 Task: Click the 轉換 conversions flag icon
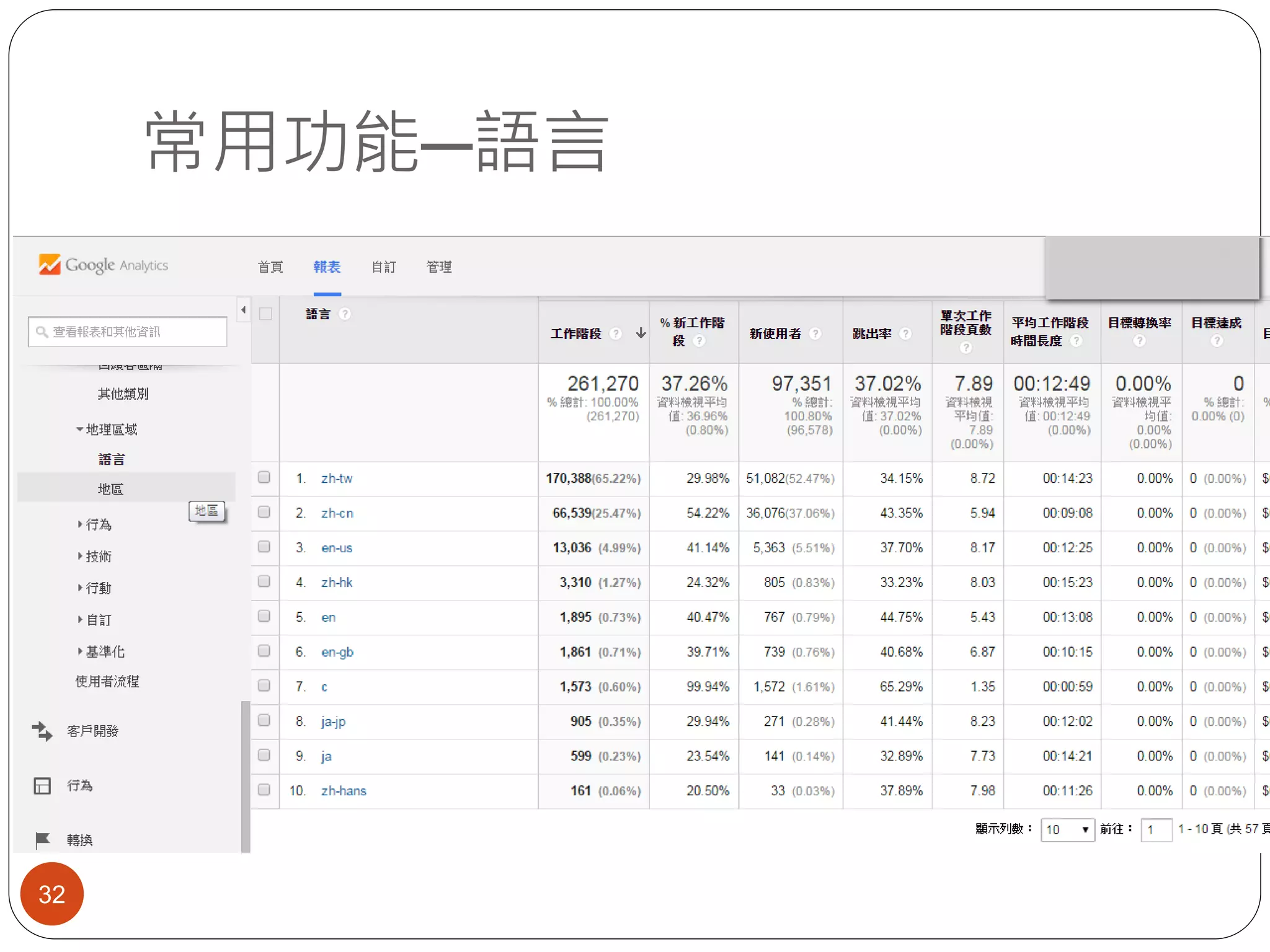tap(42, 840)
